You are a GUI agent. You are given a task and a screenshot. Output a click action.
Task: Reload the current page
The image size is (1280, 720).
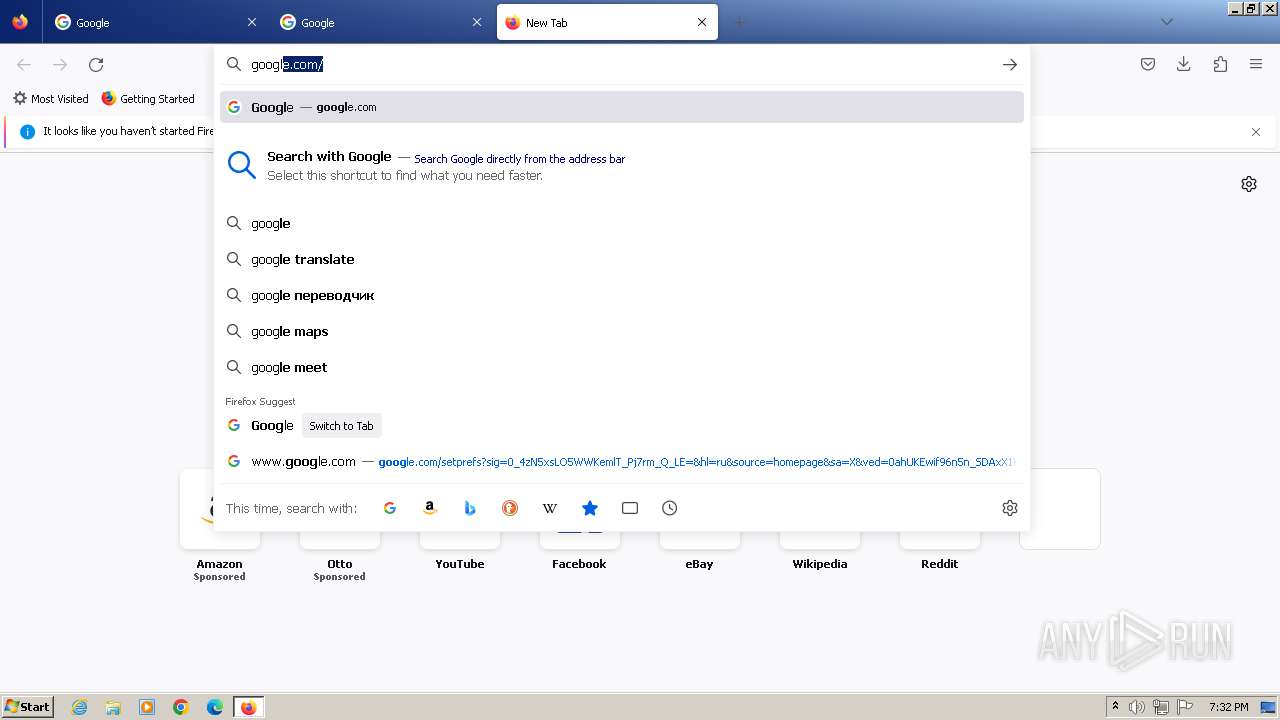click(x=96, y=65)
